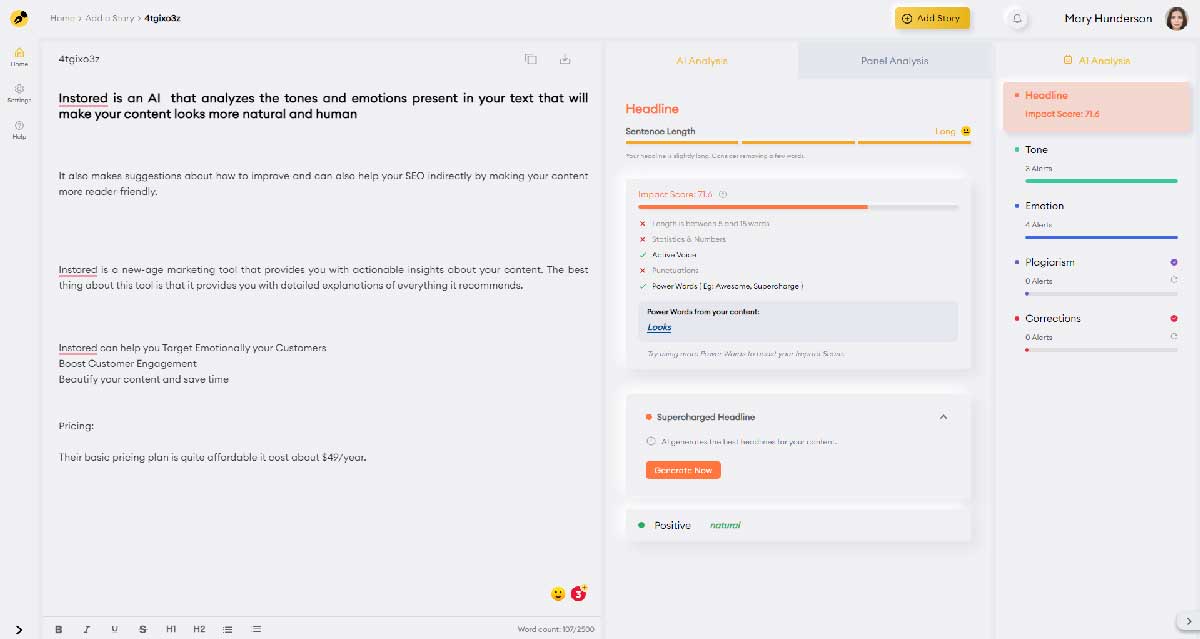Click the Looks power word link
Image resolution: width=1200 pixels, height=639 pixels.
(x=659, y=328)
